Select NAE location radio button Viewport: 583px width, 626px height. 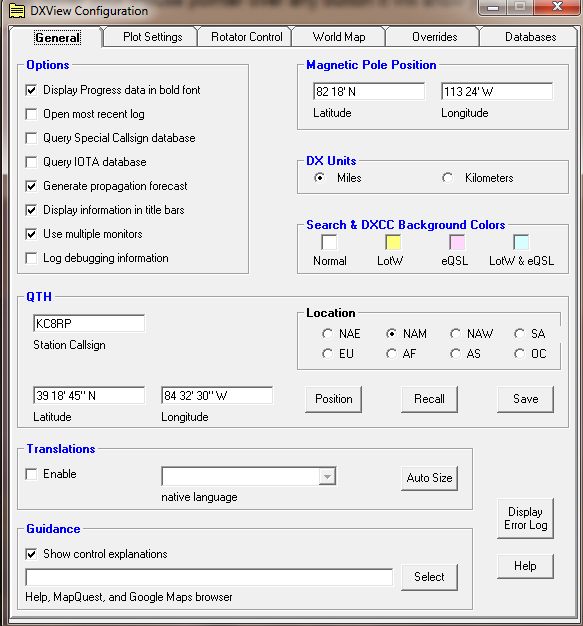pyautogui.click(x=327, y=333)
